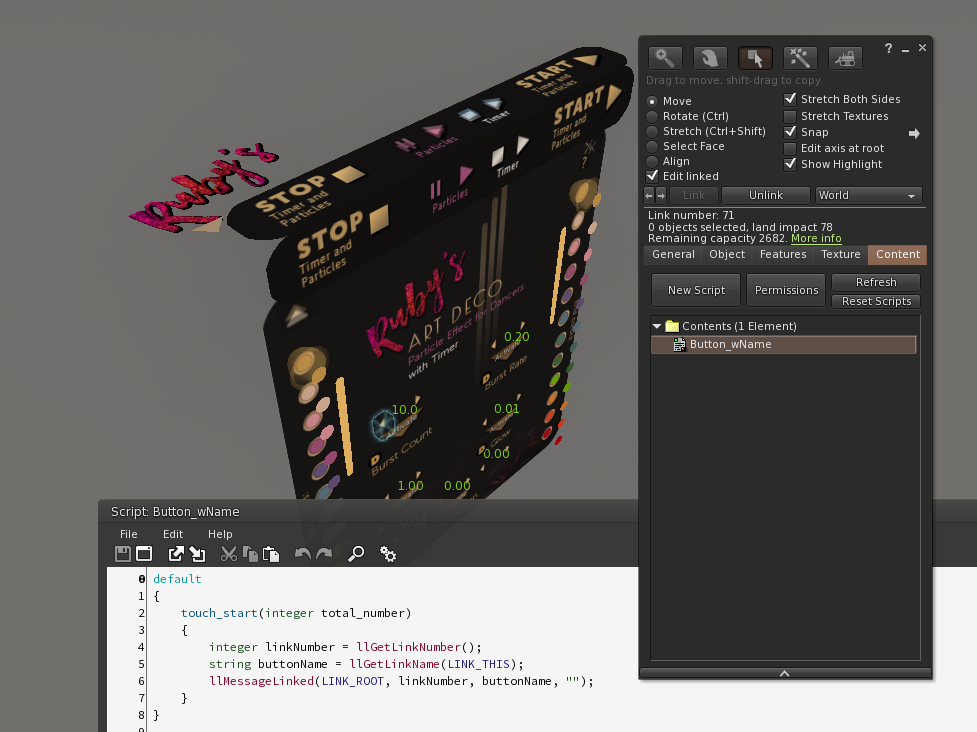977x732 pixels.
Task: Select the Rotate (Ctrl) radio button
Action: [653, 117]
